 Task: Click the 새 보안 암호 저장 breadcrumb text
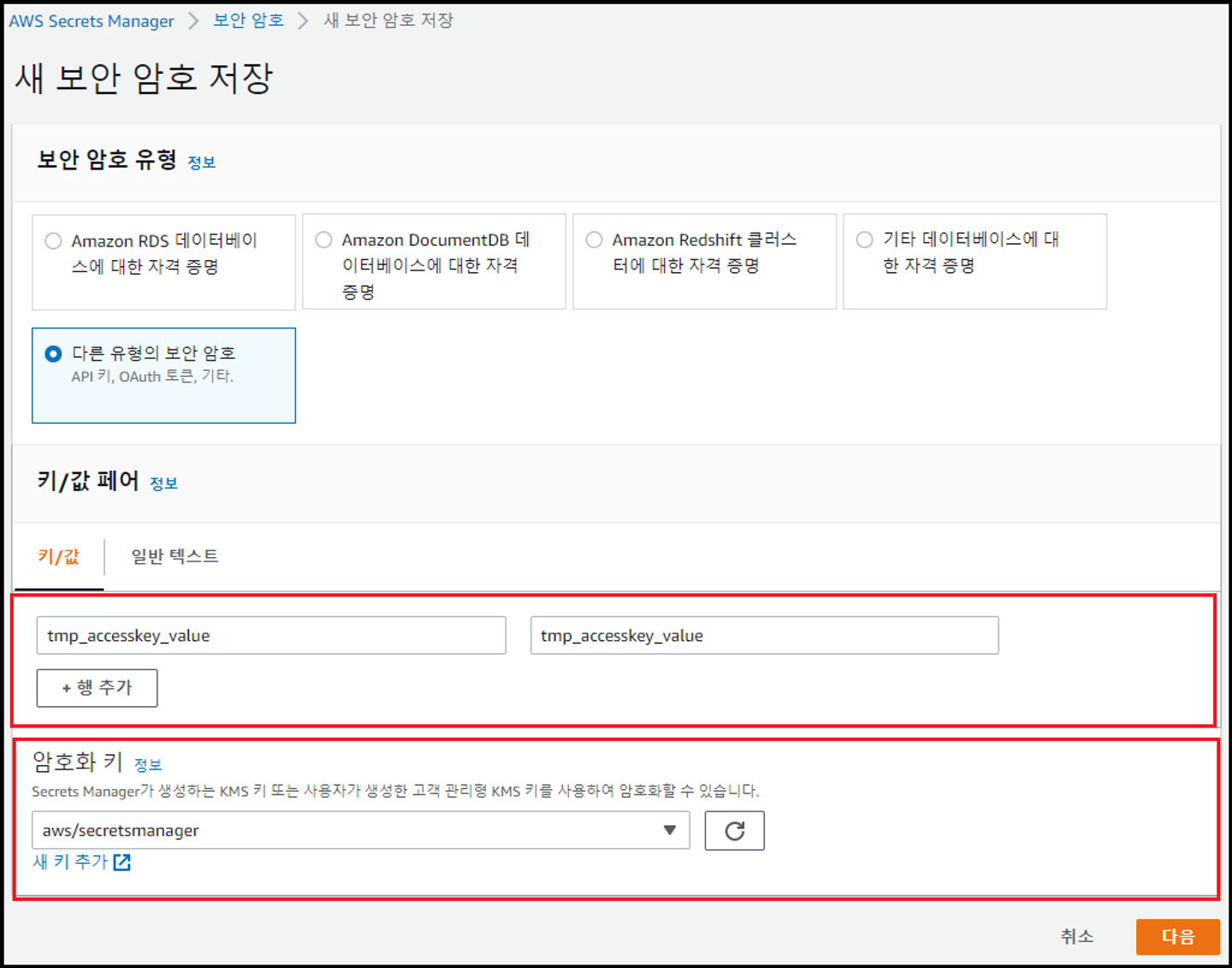[x=388, y=21]
